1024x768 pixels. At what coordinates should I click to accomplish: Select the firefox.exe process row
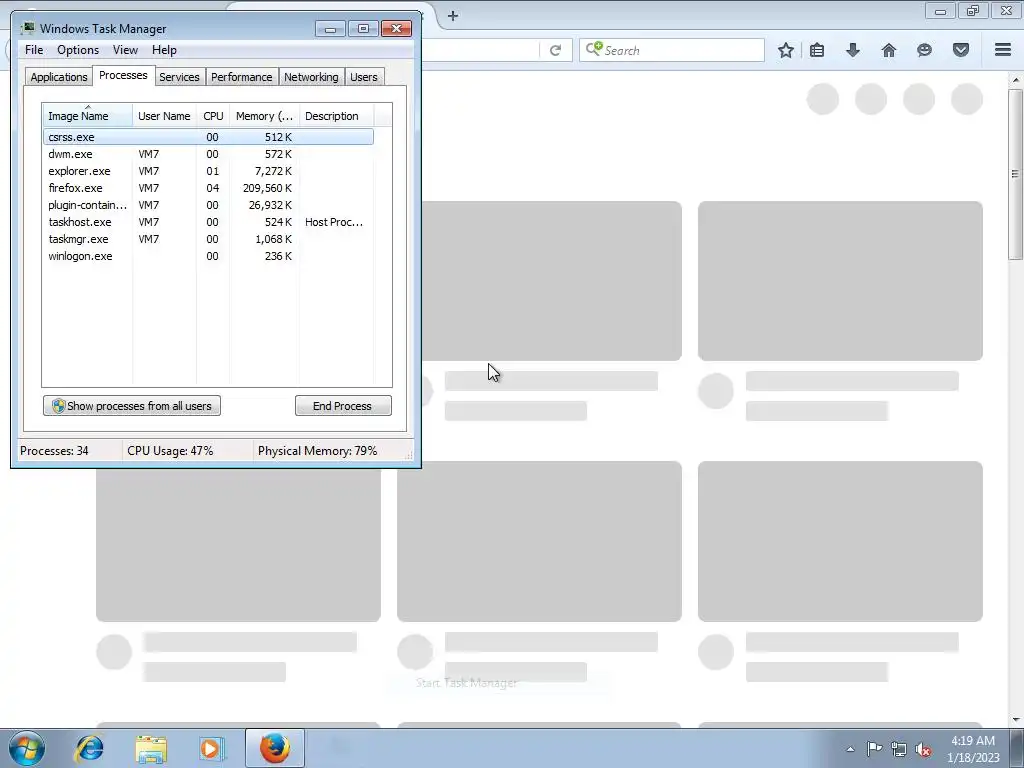[x=208, y=188]
